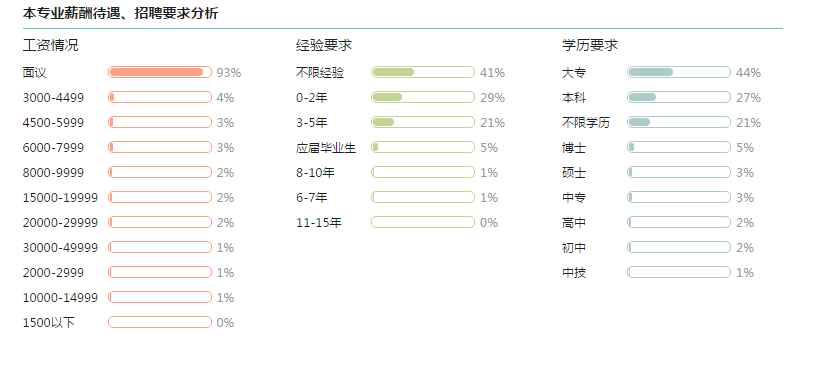Image resolution: width=817 pixels, height=367 pixels.
Task: Select the 博士 education bar
Action: pyautogui.click(x=679, y=148)
